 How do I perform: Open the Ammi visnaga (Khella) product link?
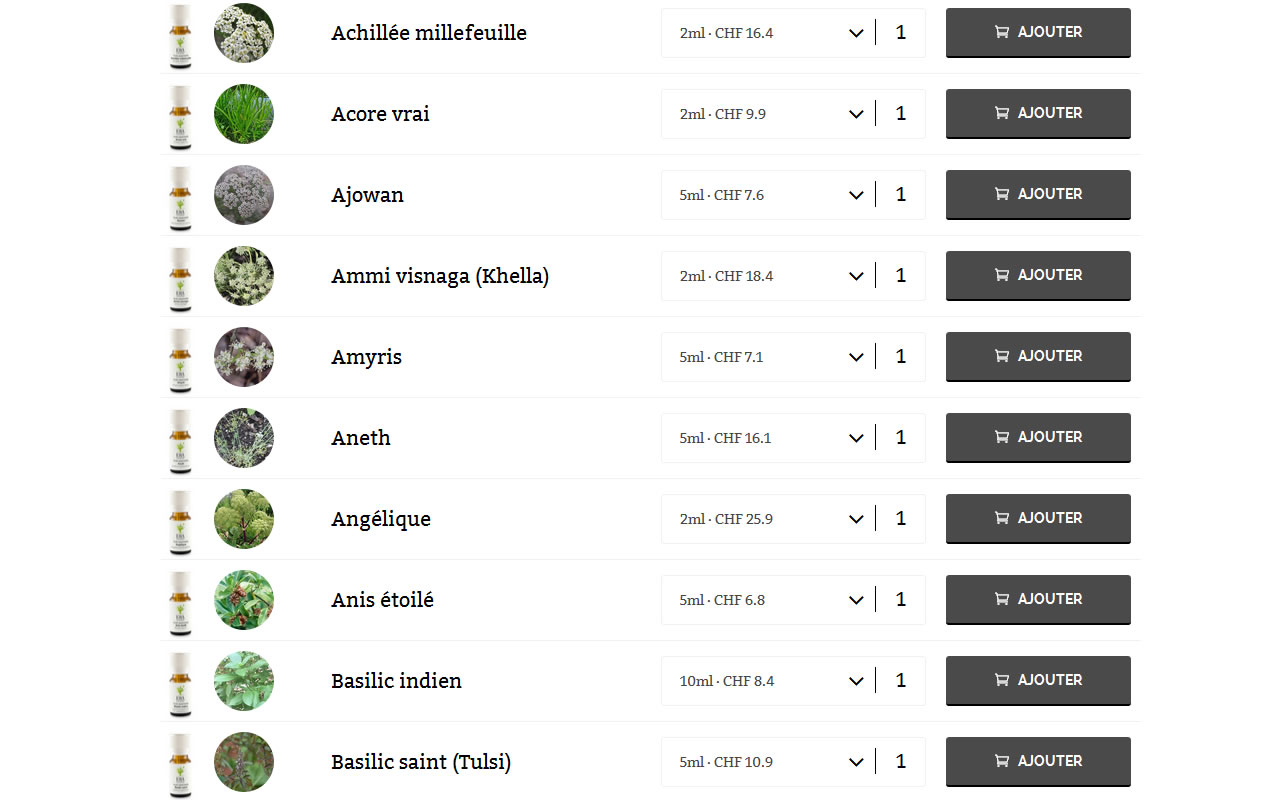coord(440,276)
